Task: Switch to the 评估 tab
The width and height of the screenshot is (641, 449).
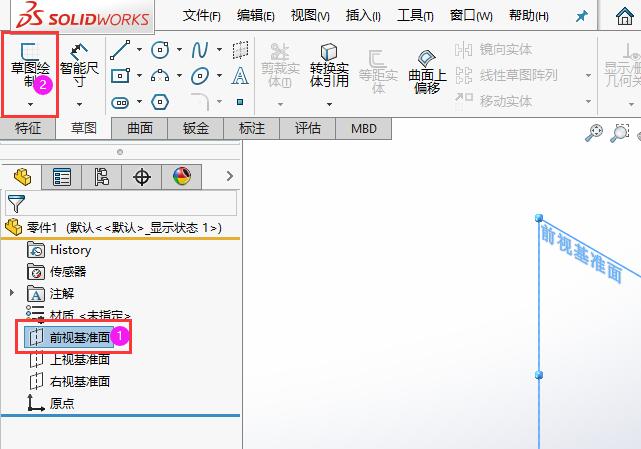Action: click(308, 128)
